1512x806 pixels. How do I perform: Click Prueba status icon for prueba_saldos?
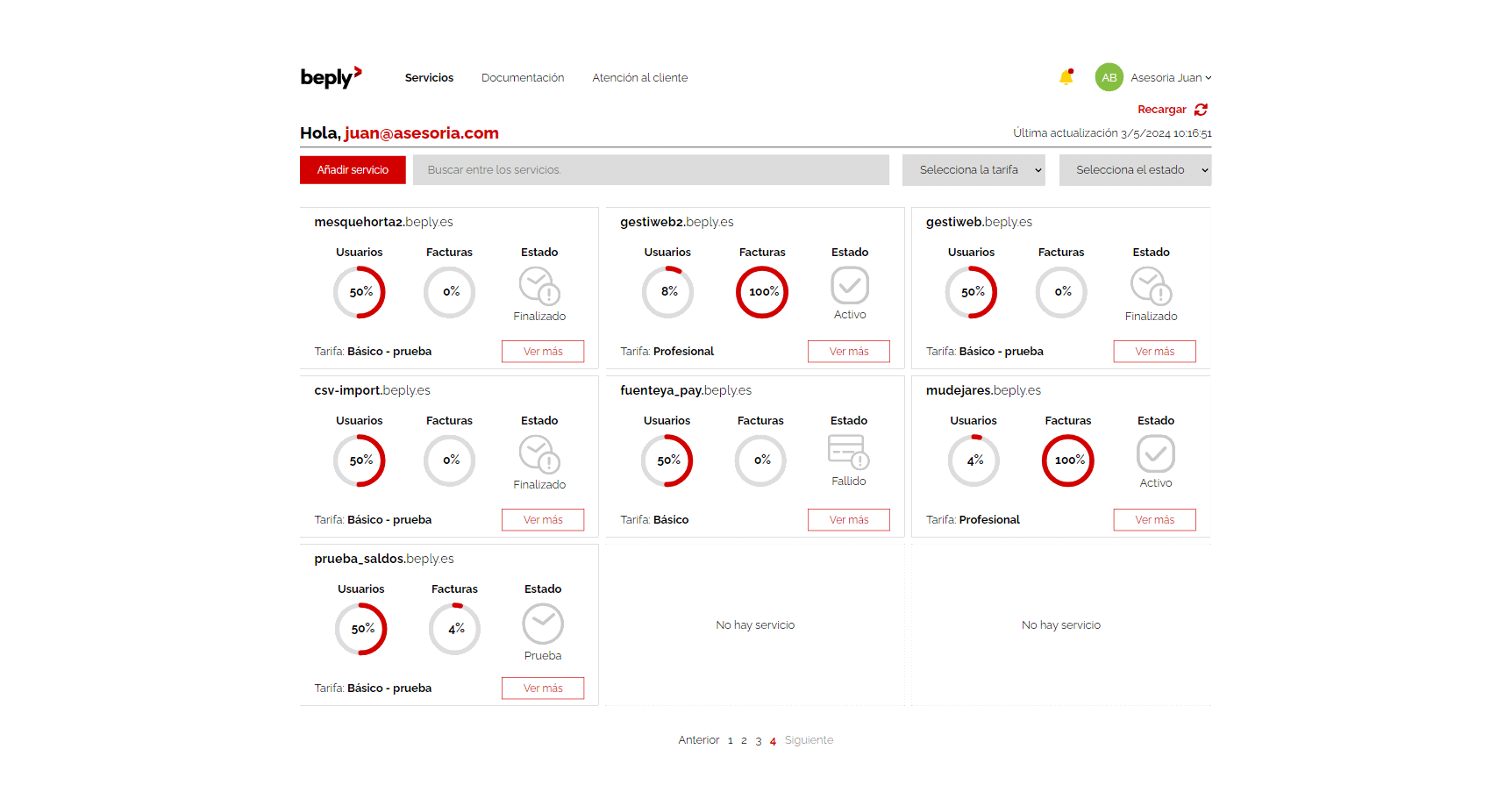click(x=543, y=624)
